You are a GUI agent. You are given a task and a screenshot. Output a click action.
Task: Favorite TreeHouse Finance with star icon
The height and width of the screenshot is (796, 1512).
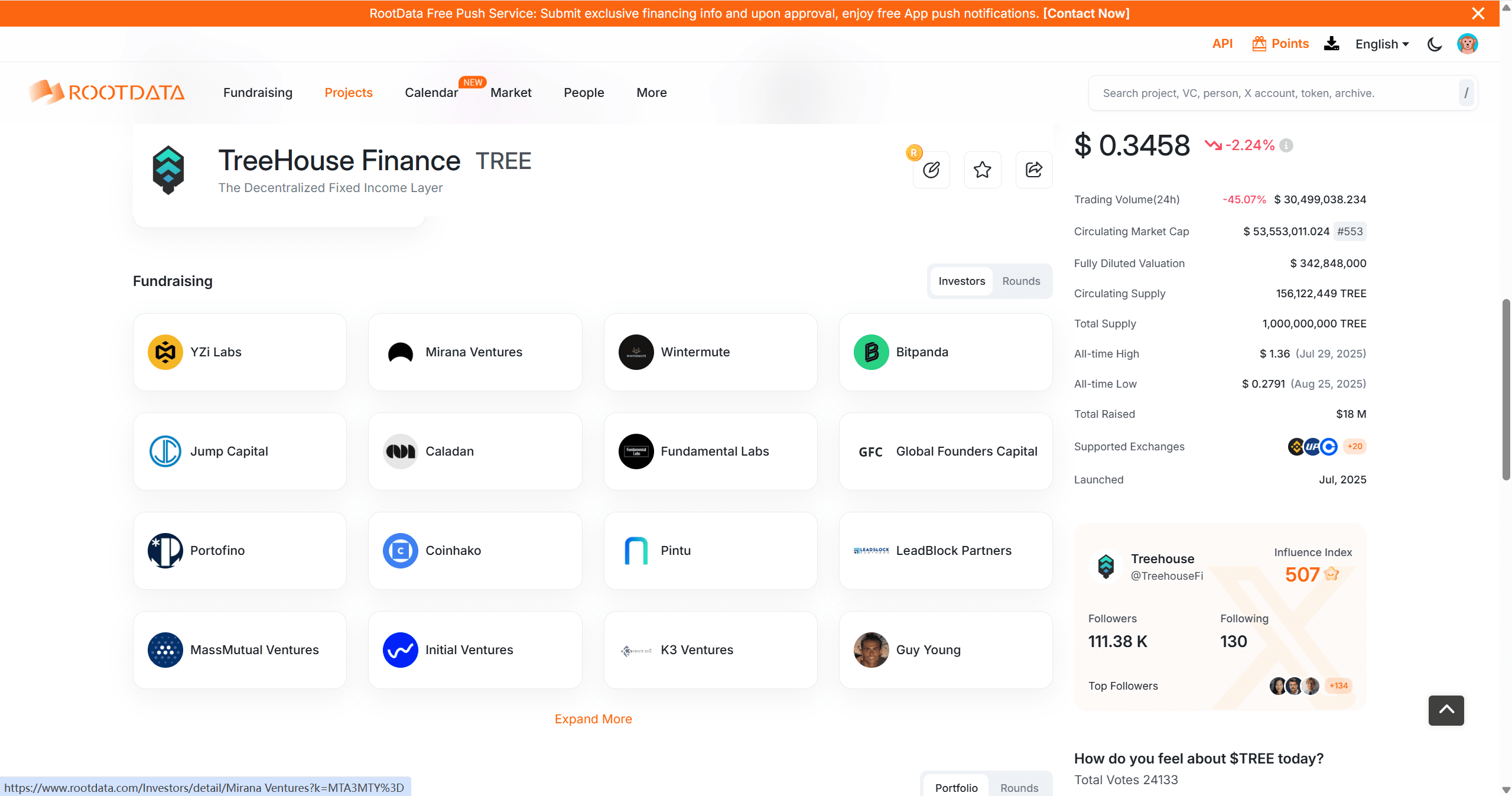pyautogui.click(x=982, y=170)
